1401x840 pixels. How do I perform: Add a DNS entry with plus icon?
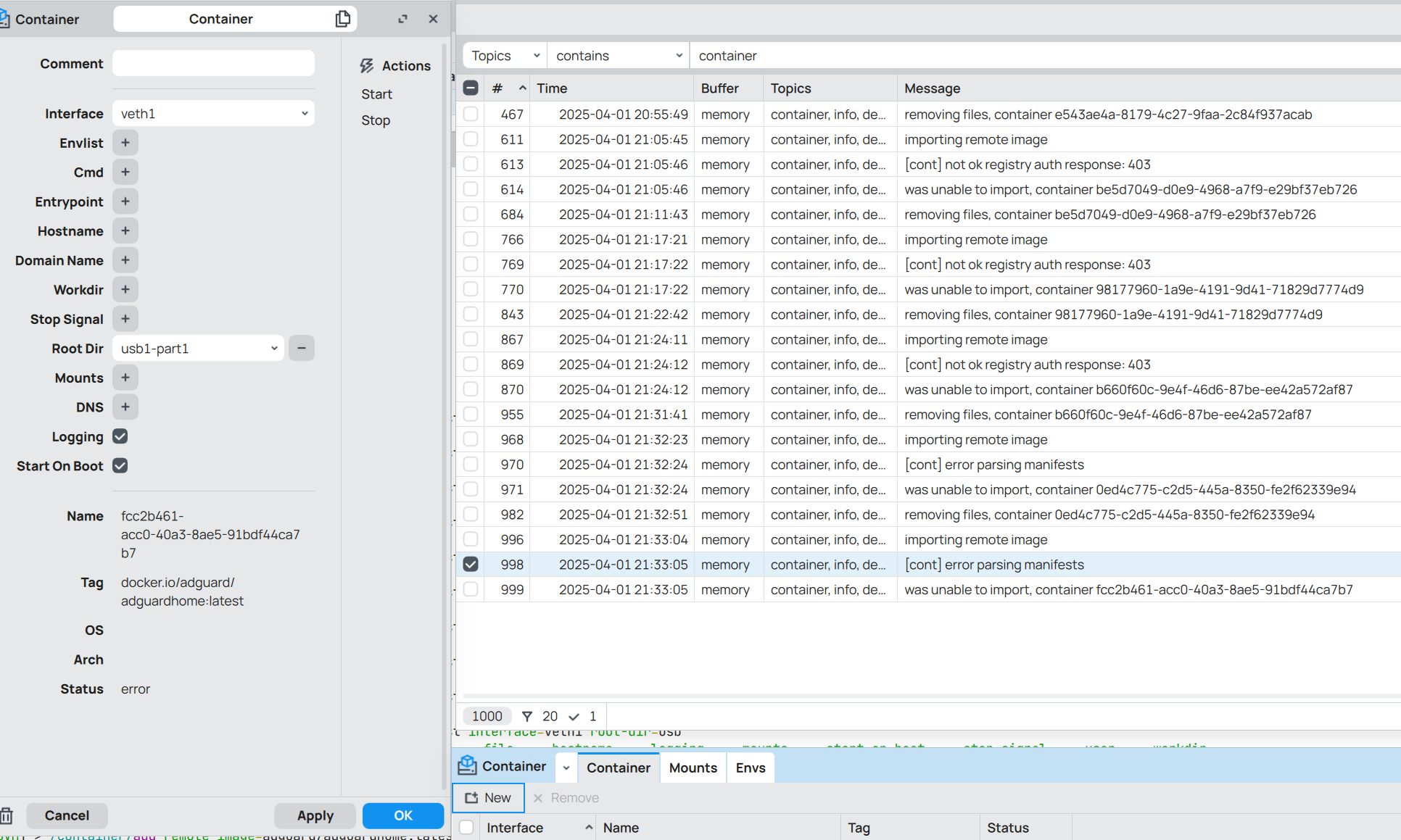125,407
